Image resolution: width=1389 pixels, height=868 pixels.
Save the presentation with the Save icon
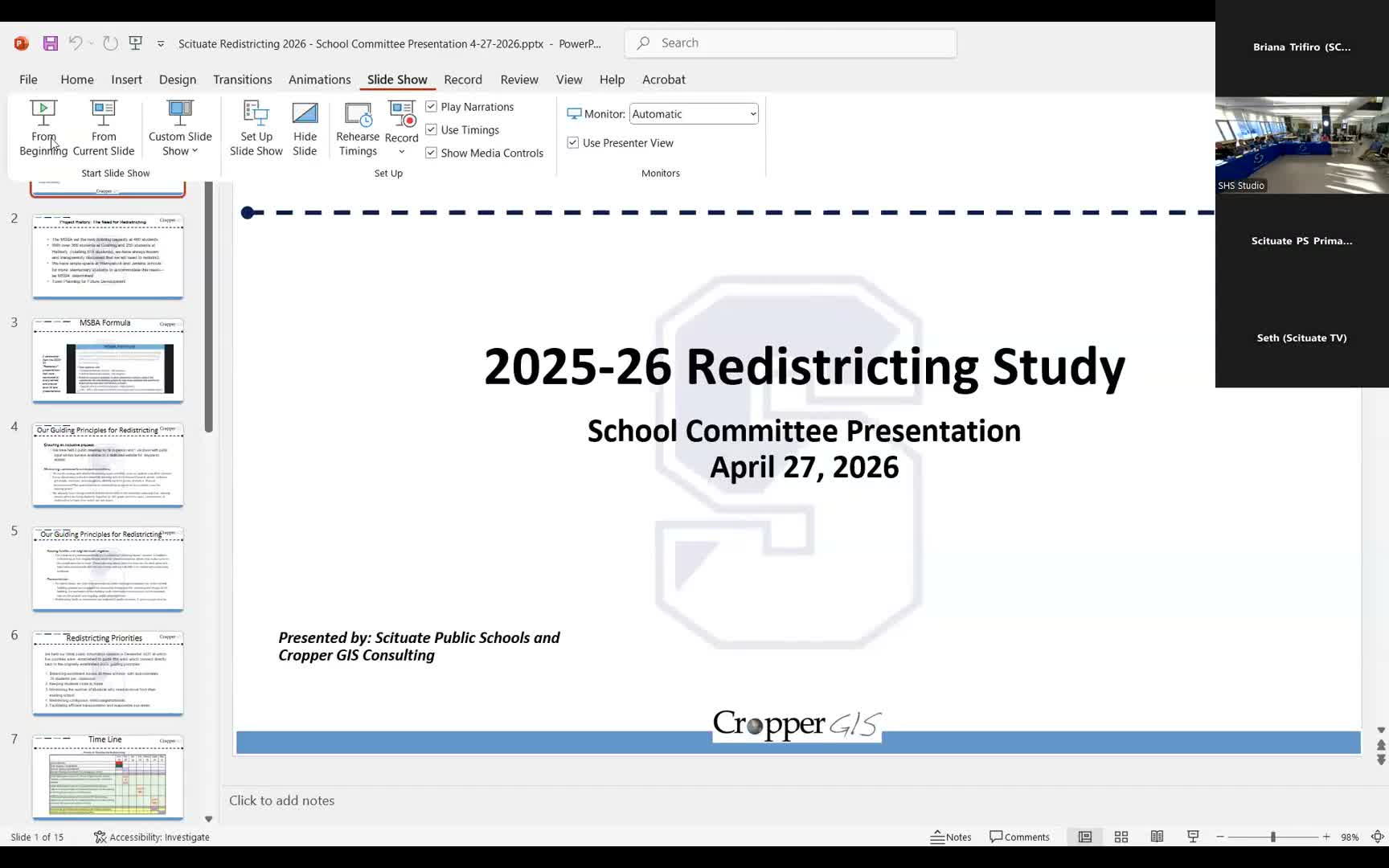click(x=51, y=43)
